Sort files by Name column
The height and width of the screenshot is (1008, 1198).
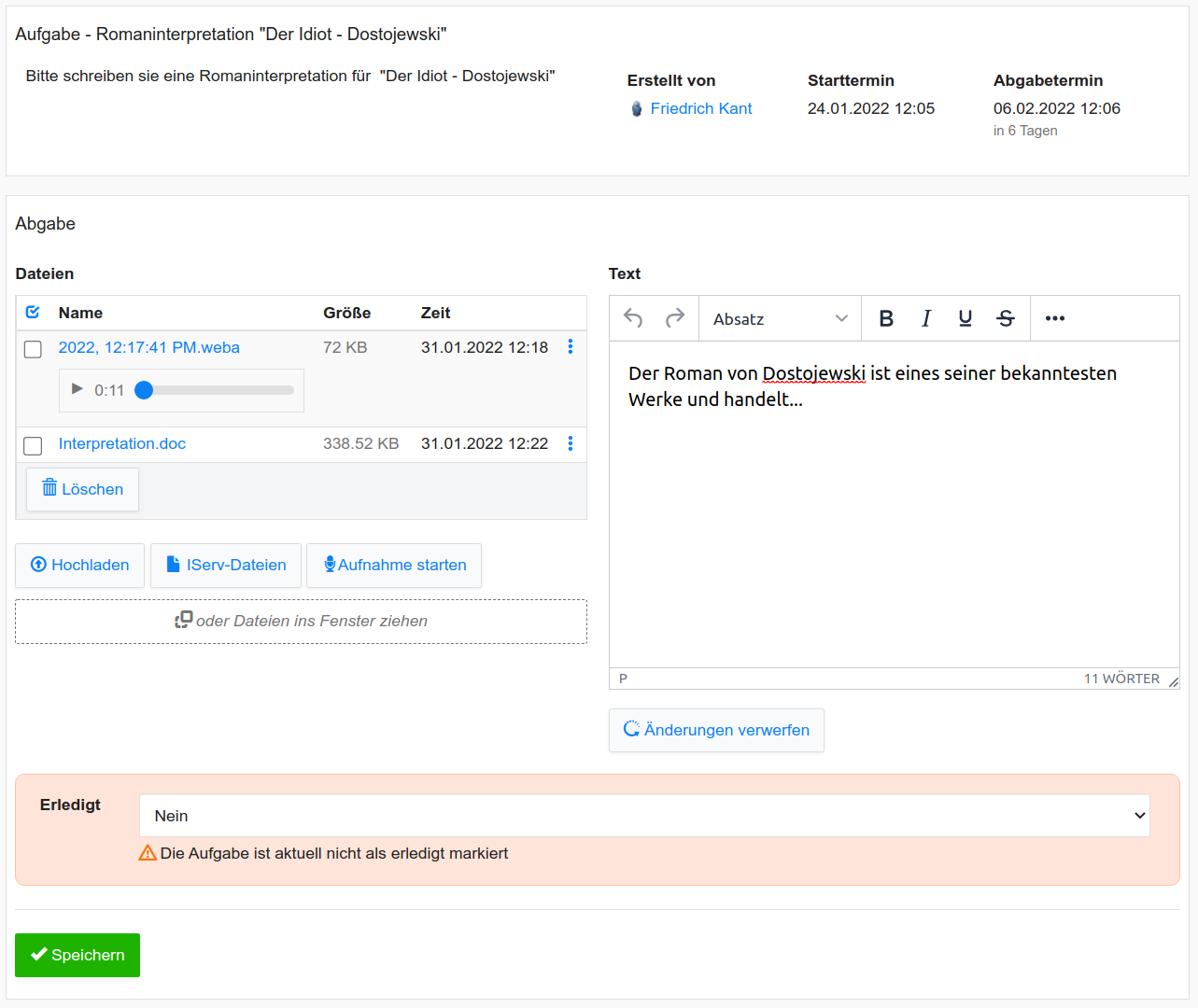[80, 313]
